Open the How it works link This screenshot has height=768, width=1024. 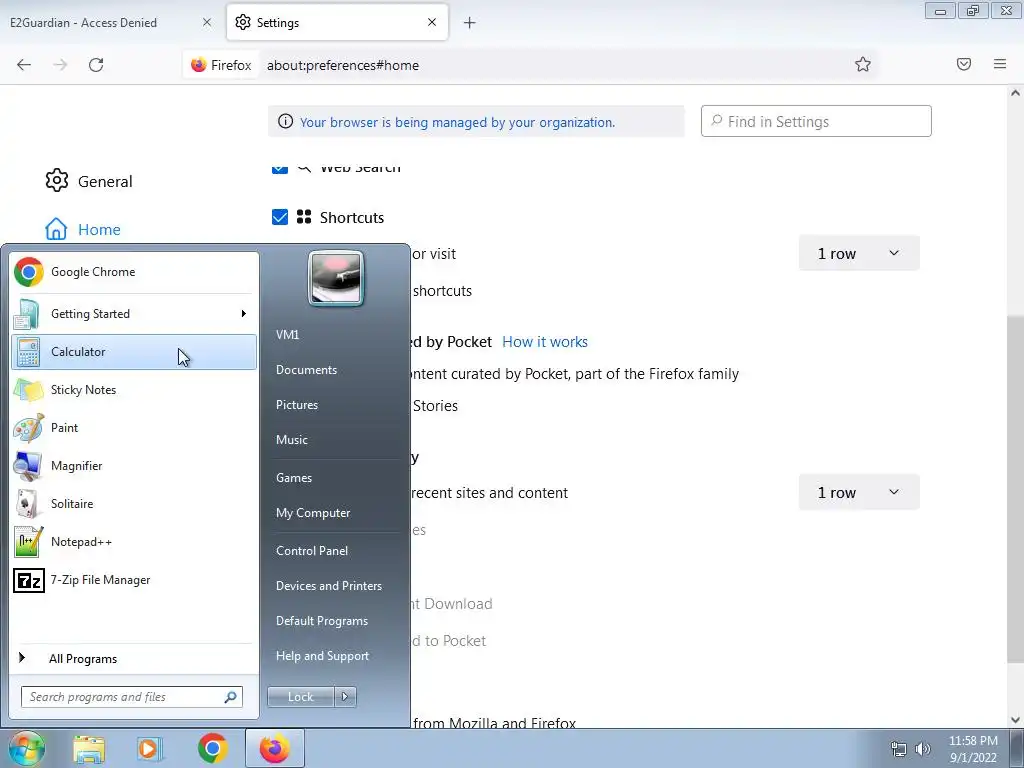click(545, 342)
